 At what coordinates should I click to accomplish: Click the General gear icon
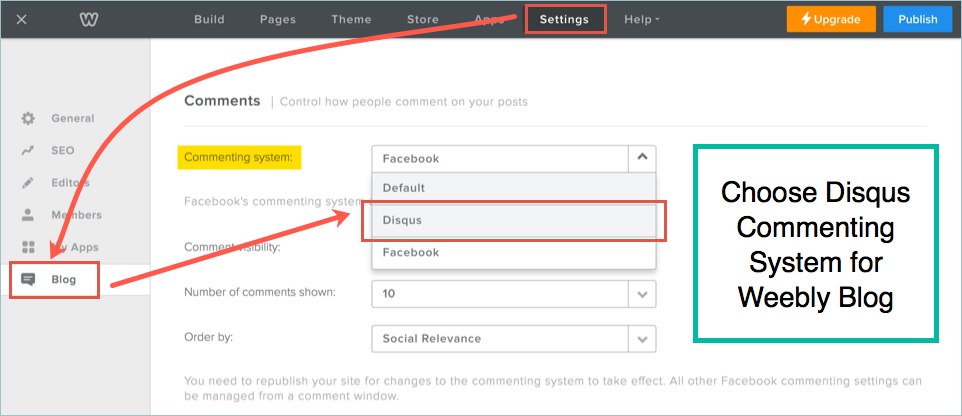28,118
